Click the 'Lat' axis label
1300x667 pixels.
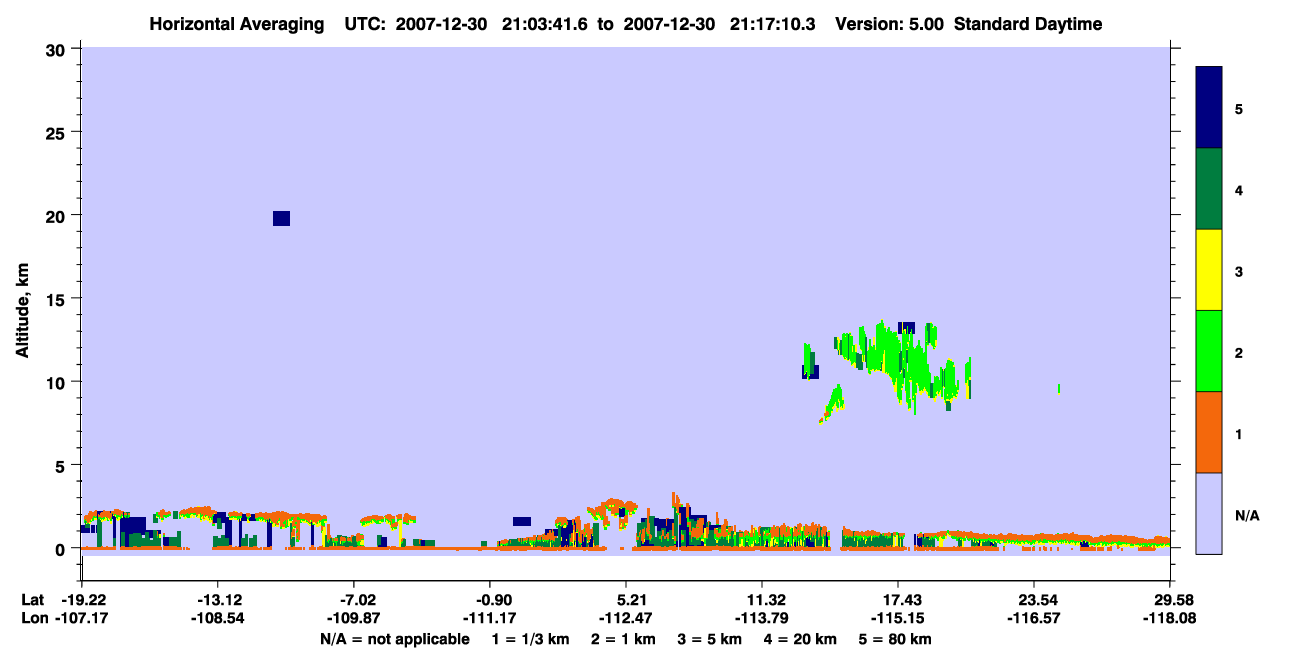click(33, 600)
